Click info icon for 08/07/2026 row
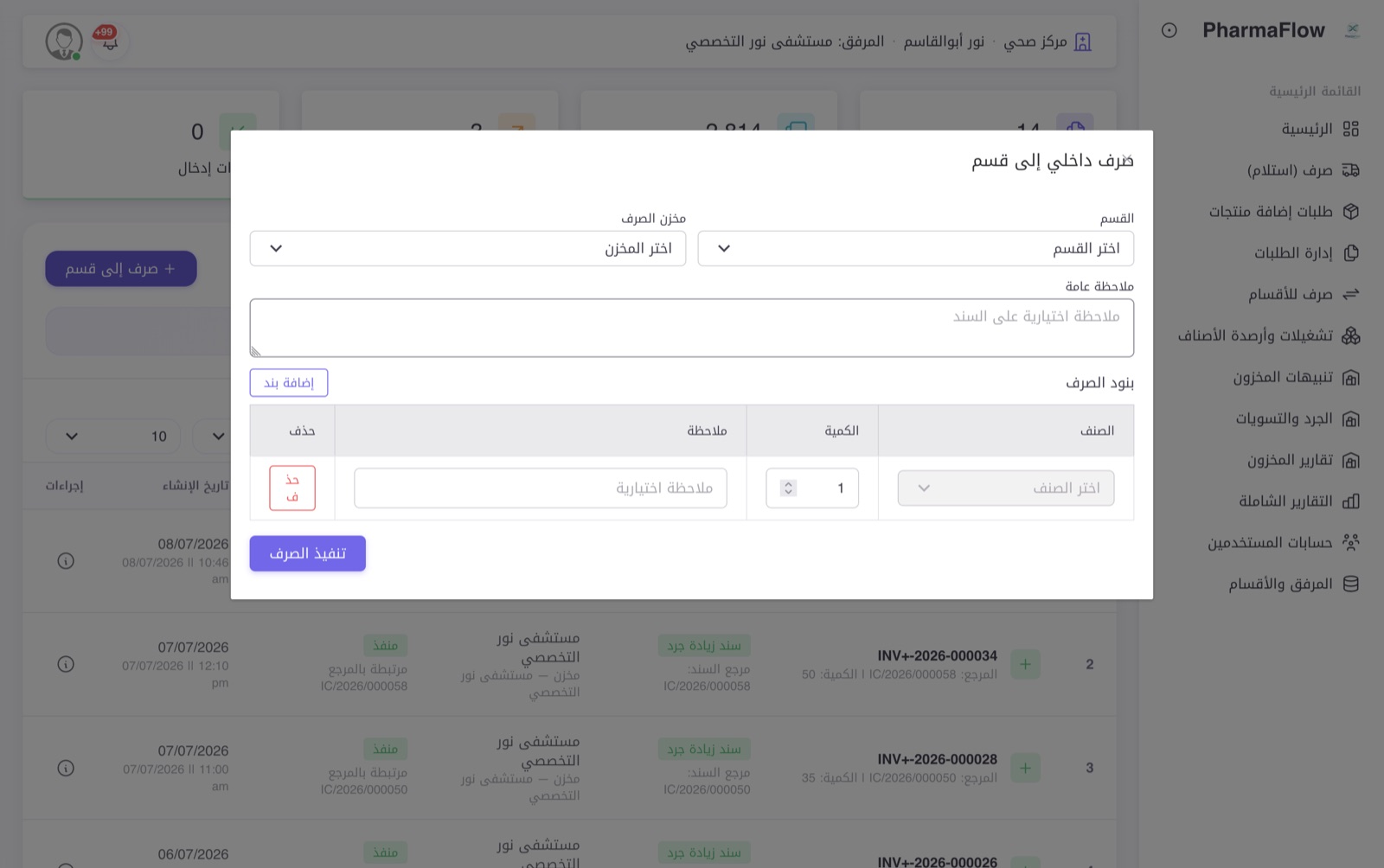 pyautogui.click(x=66, y=561)
